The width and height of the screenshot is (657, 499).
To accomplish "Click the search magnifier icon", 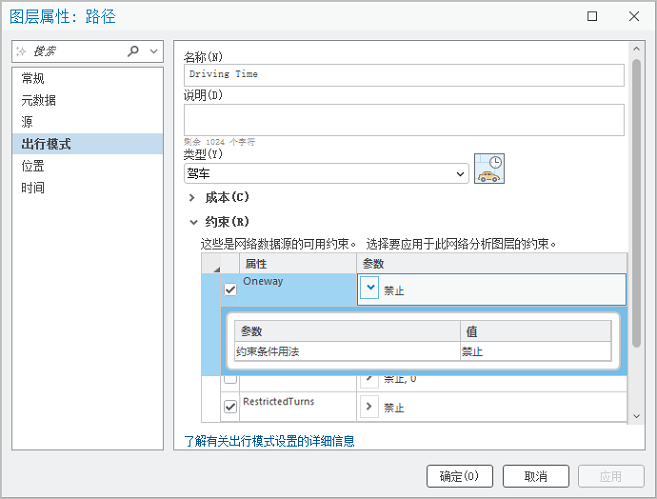I will pos(134,51).
